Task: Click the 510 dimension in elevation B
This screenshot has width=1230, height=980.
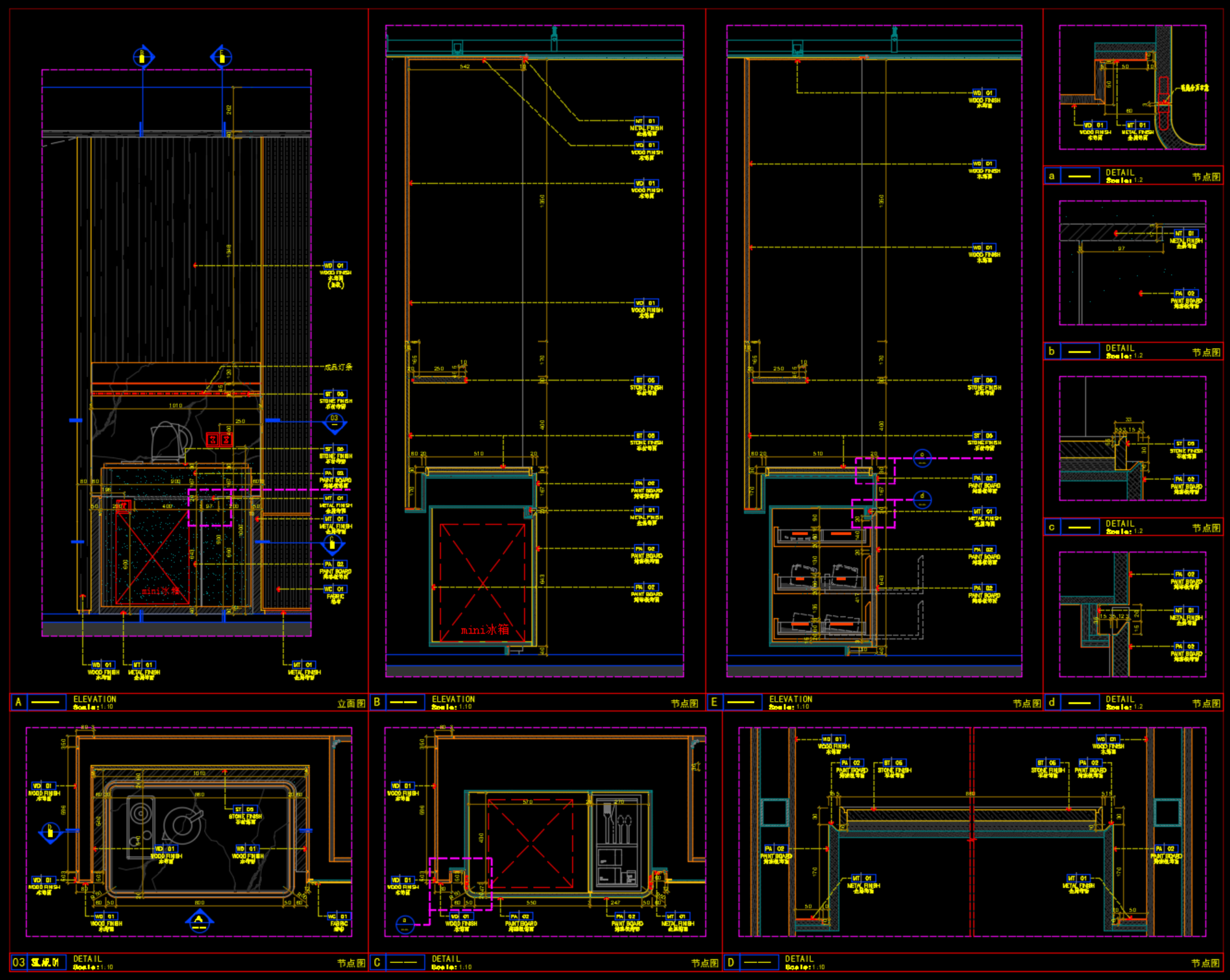Action: pos(479,453)
